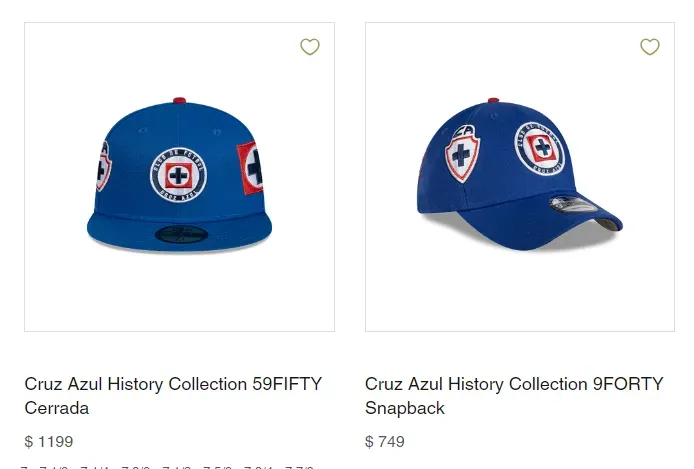The image size is (694, 469).
Task: Select the $ 749 price label
Action: click(385, 441)
